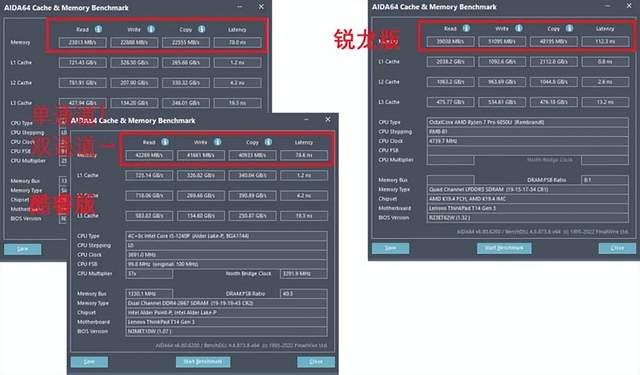The height and width of the screenshot is (375, 640).
Task: Select L3 Cache Copy value in AMD Ryzen window
Action: point(553,102)
